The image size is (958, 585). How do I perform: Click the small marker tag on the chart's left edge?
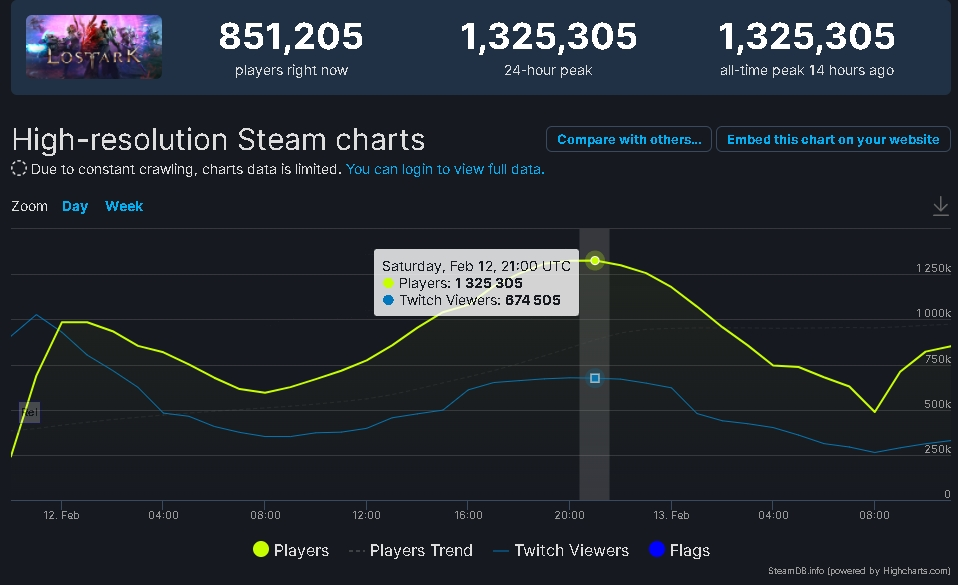click(x=29, y=411)
